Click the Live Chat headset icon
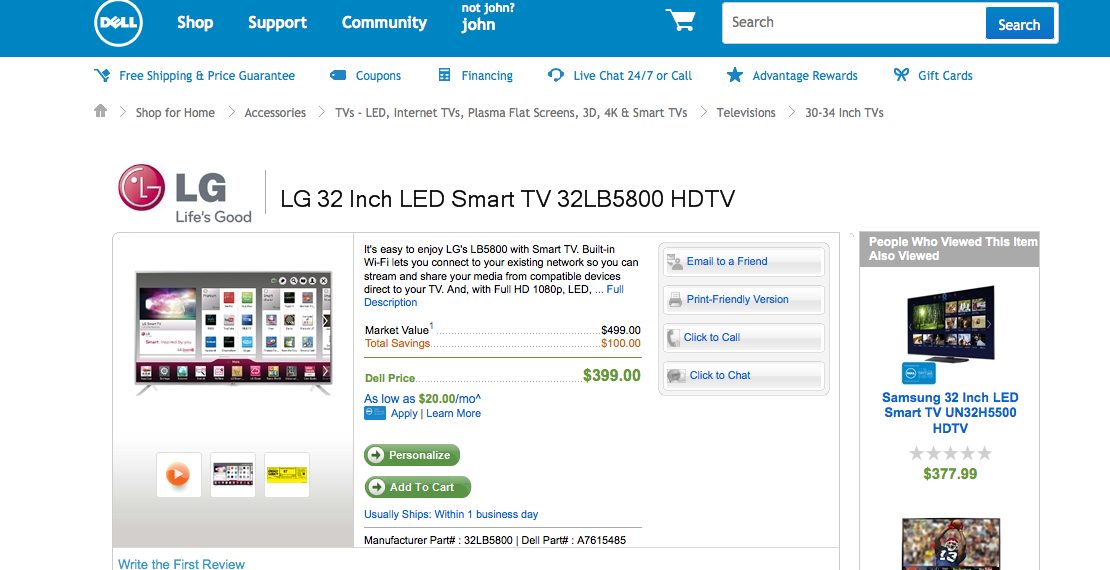 [x=556, y=75]
